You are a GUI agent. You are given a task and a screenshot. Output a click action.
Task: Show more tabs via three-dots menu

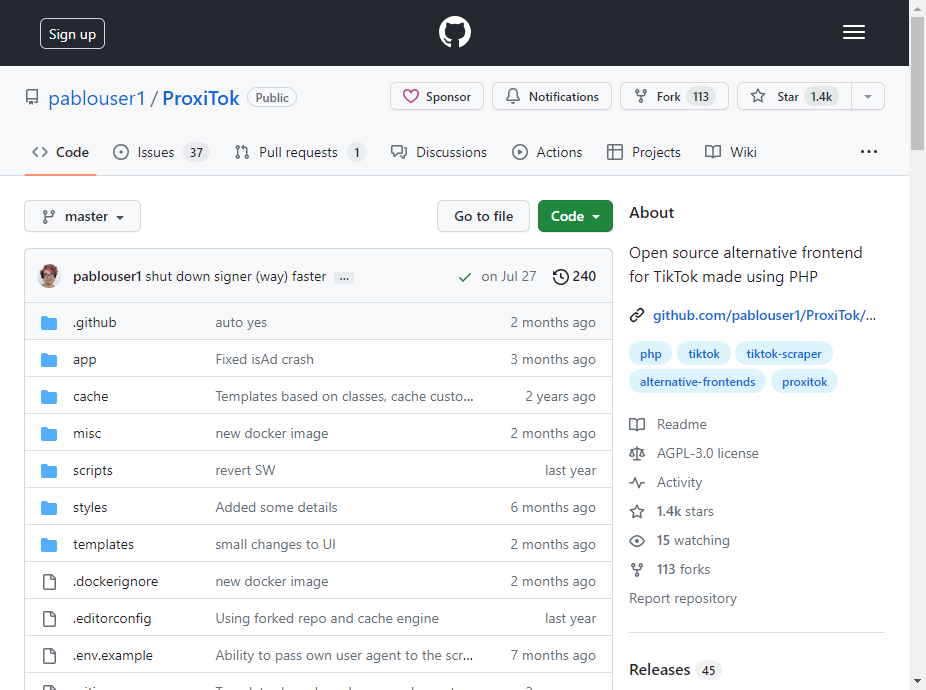point(869,152)
